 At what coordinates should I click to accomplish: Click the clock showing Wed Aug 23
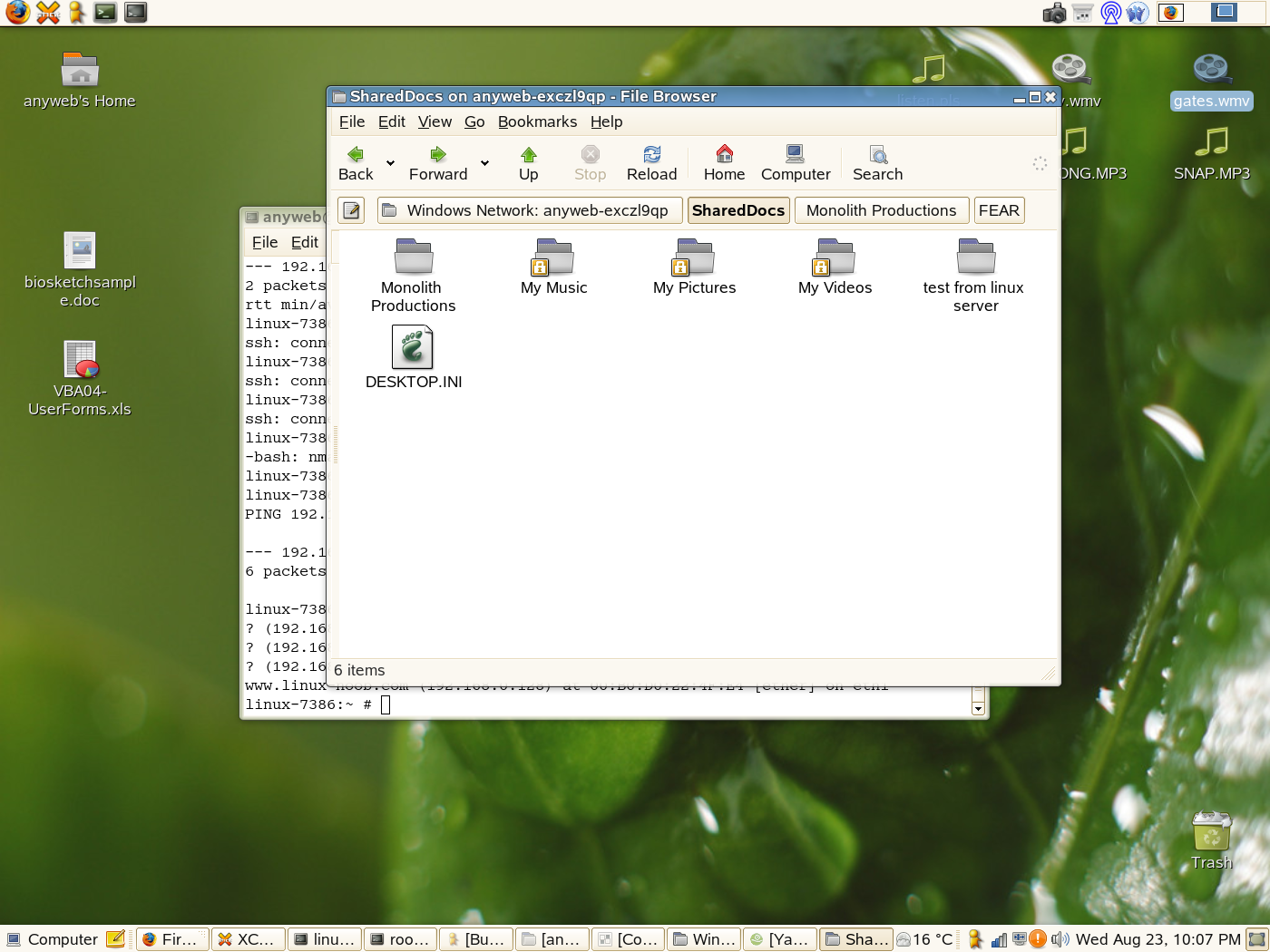pos(1158,939)
